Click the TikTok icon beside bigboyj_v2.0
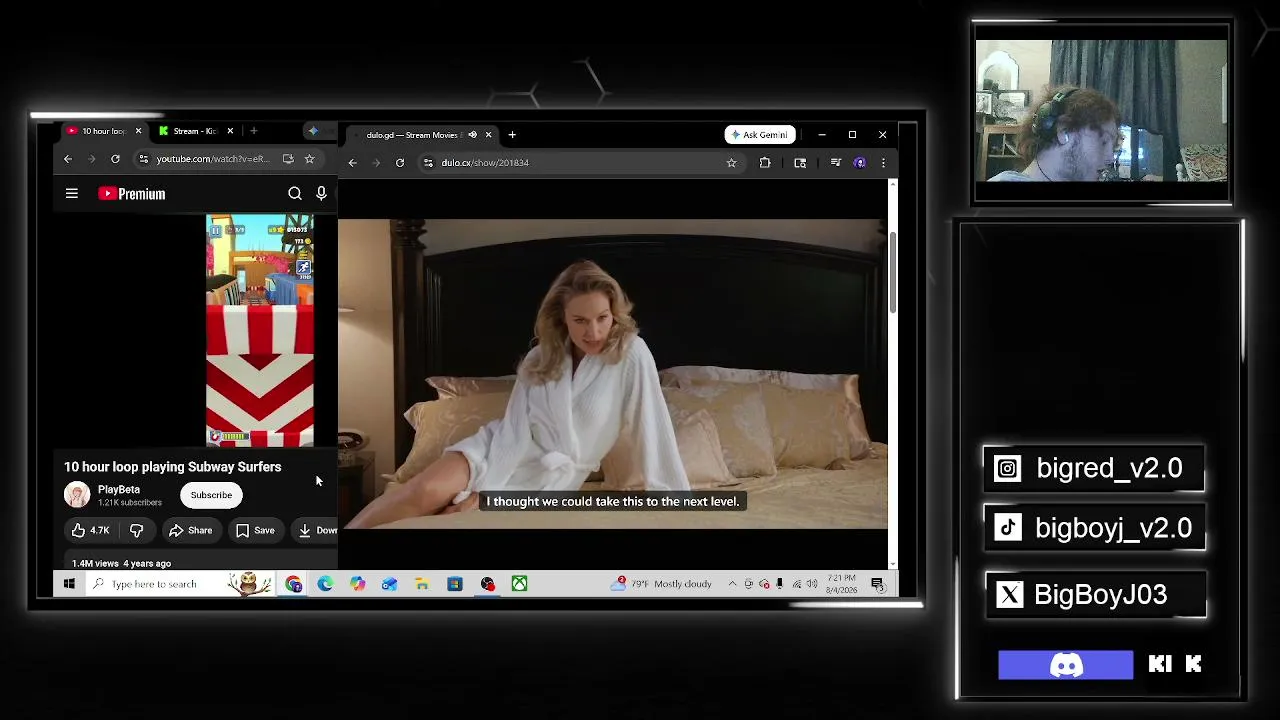 1008,528
